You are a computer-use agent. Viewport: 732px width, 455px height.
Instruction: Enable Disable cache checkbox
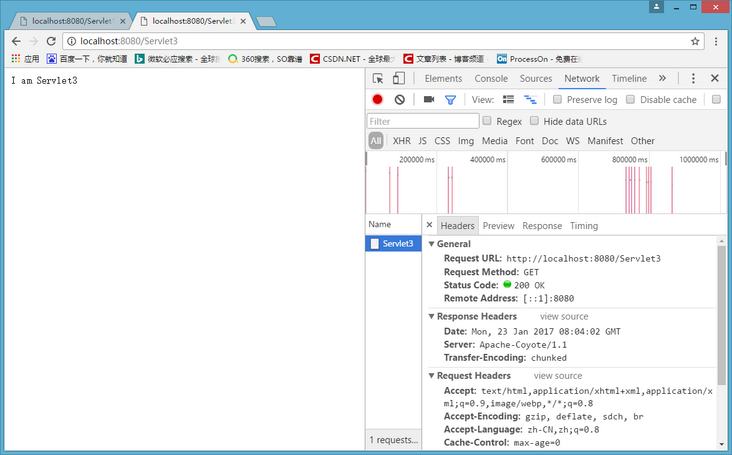[x=630, y=99]
